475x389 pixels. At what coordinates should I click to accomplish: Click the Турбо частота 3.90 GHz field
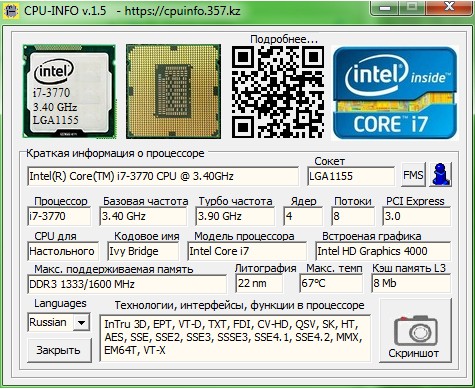click(235, 216)
